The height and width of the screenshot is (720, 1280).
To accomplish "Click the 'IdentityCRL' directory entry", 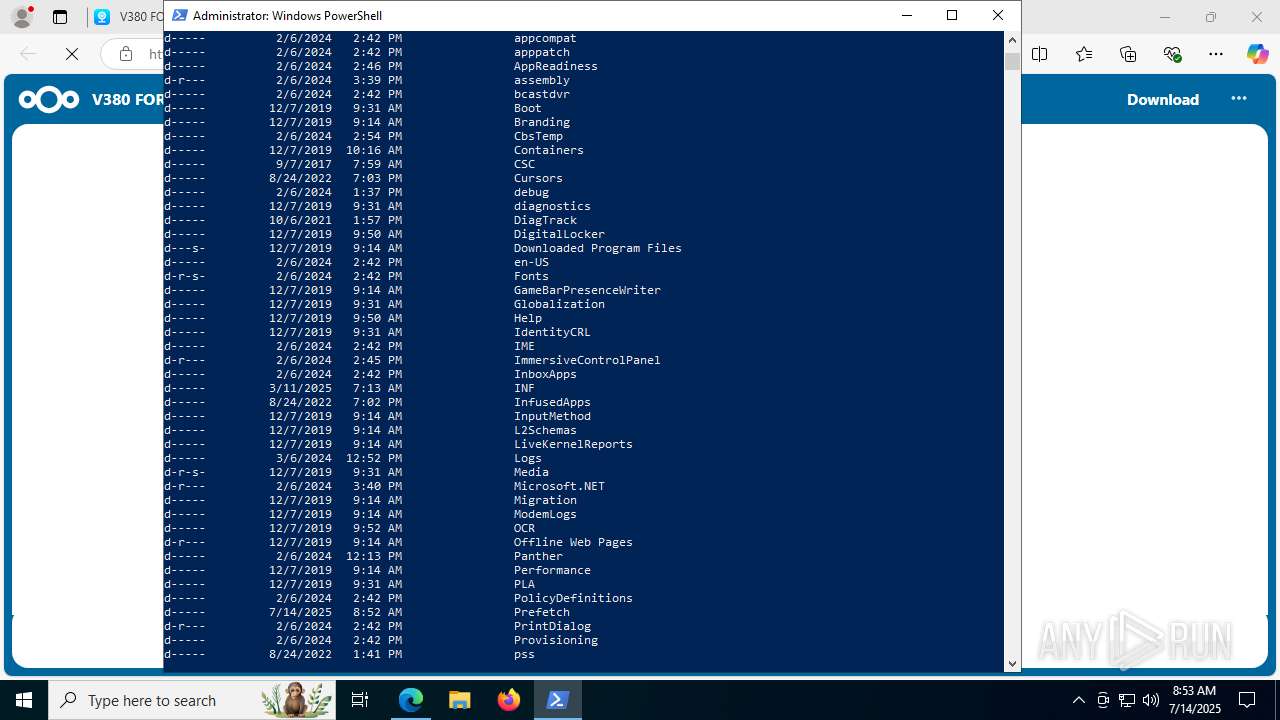I will (x=552, y=332).
